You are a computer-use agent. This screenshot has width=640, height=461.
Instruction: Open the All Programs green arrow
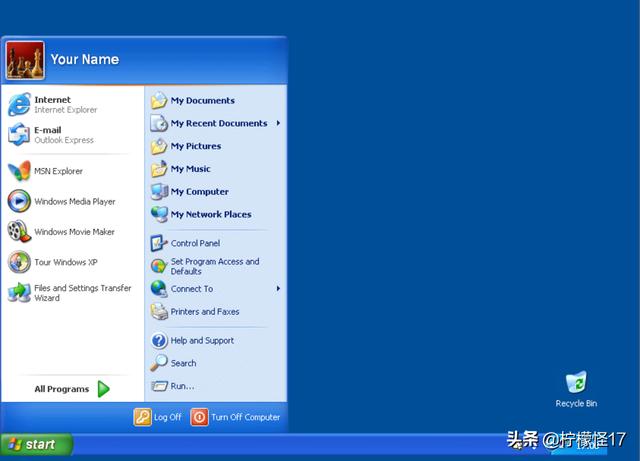tap(104, 389)
